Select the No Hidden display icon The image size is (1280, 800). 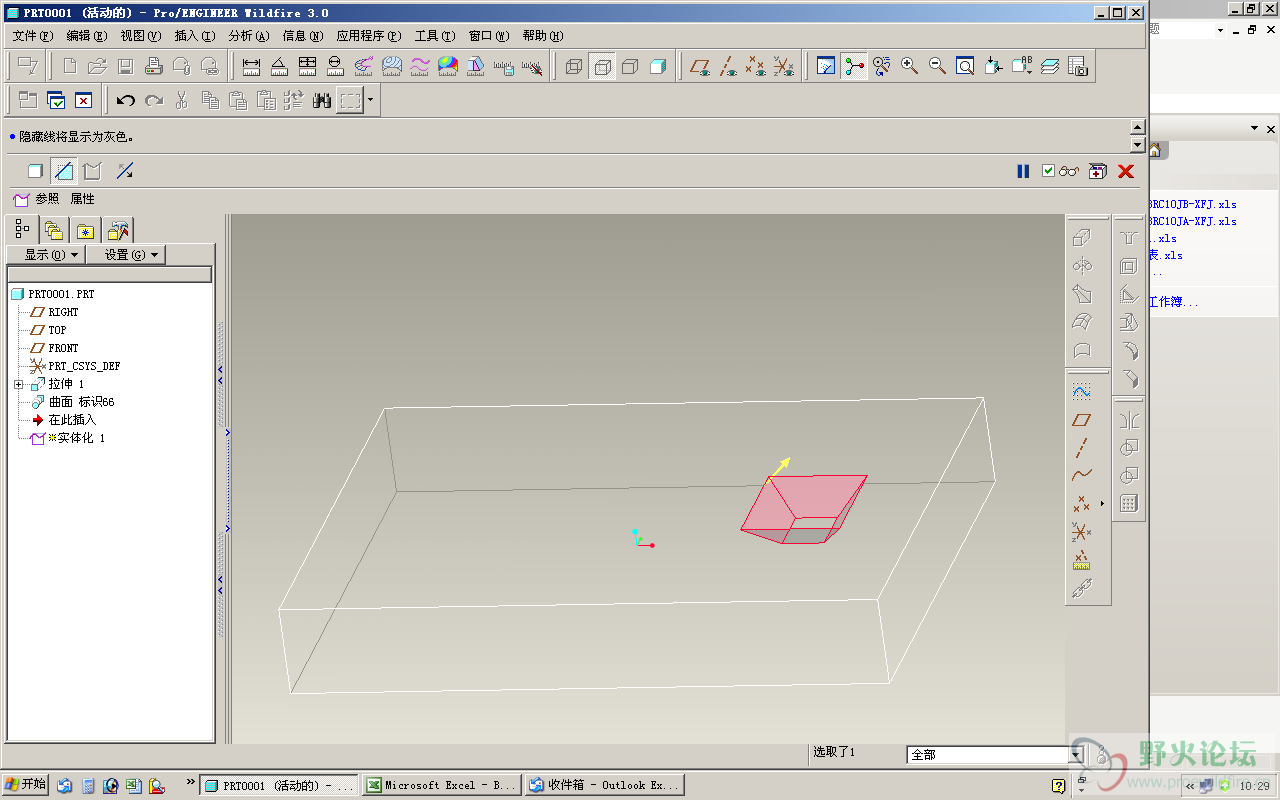[630, 66]
